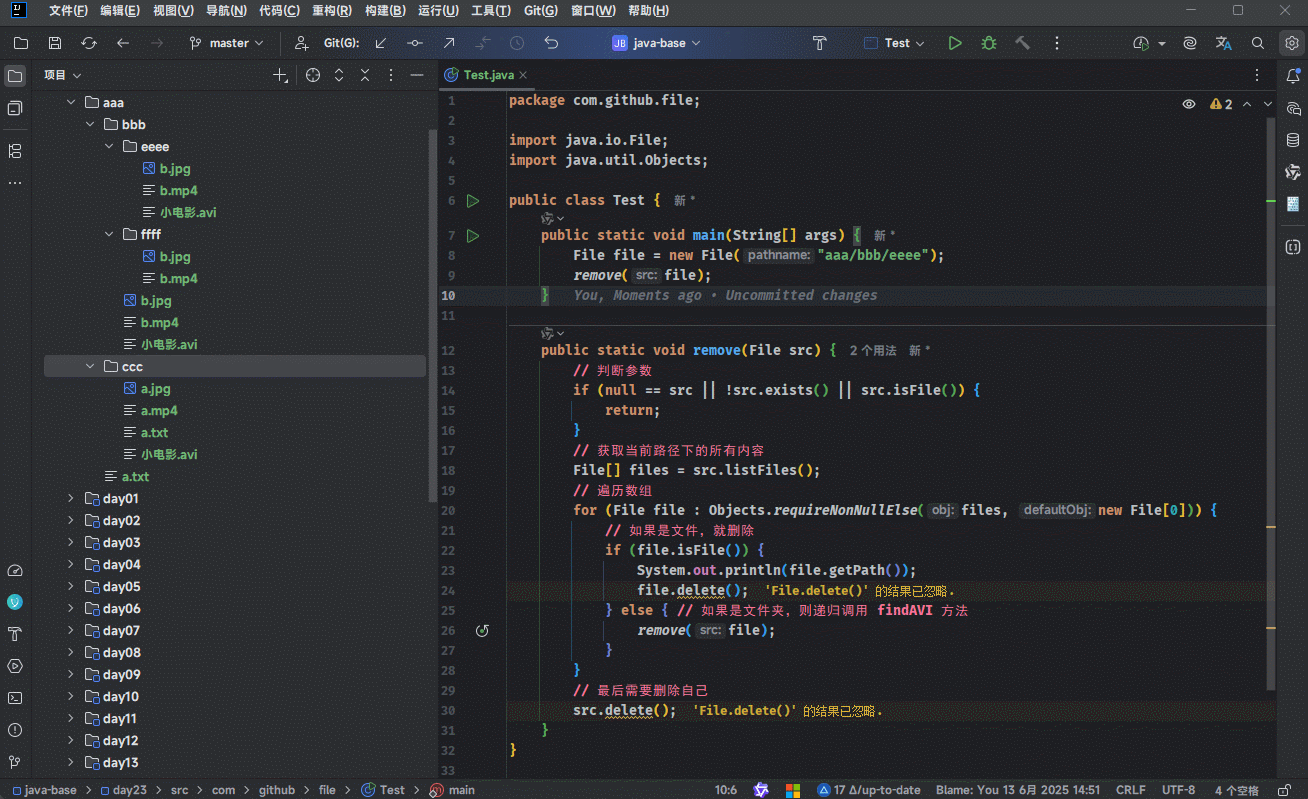This screenshot has width=1308, height=799.
Task: Open the 重构(R) menu
Action: [x=332, y=11]
